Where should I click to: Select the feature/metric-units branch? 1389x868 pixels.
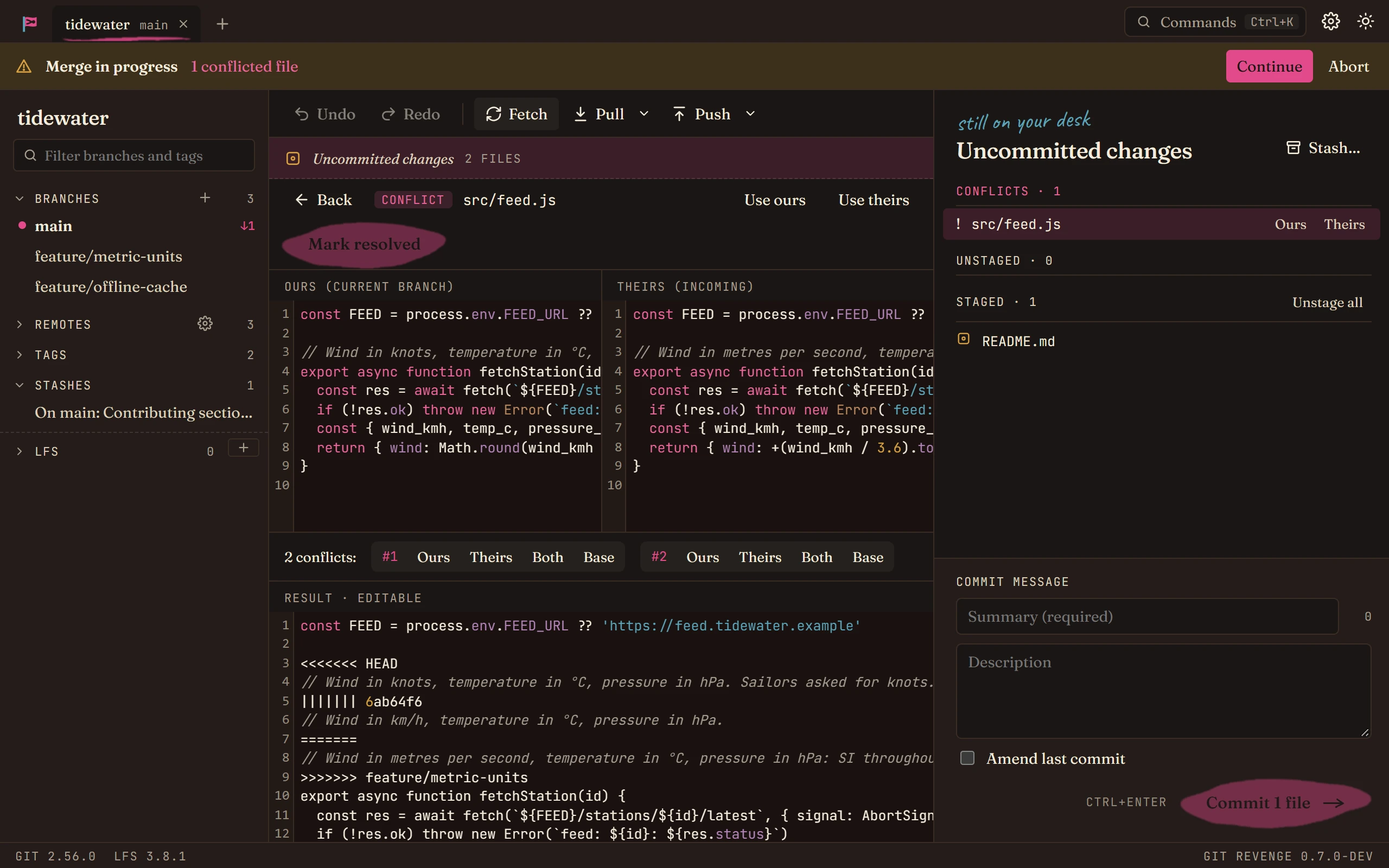pyautogui.click(x=135, y=257)
